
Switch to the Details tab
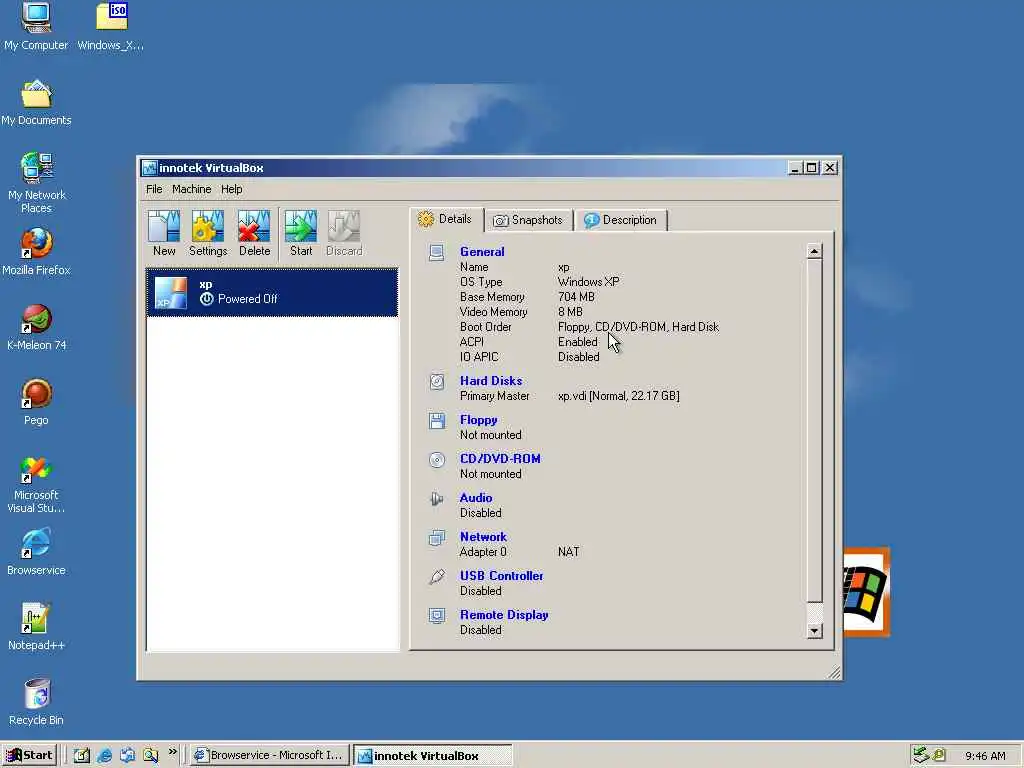tap(447, 219)
